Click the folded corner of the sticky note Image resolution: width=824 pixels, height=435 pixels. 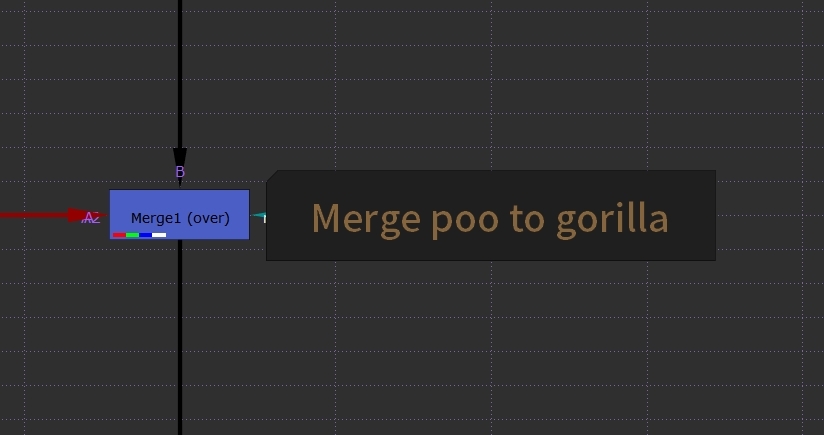coord(272,175)
